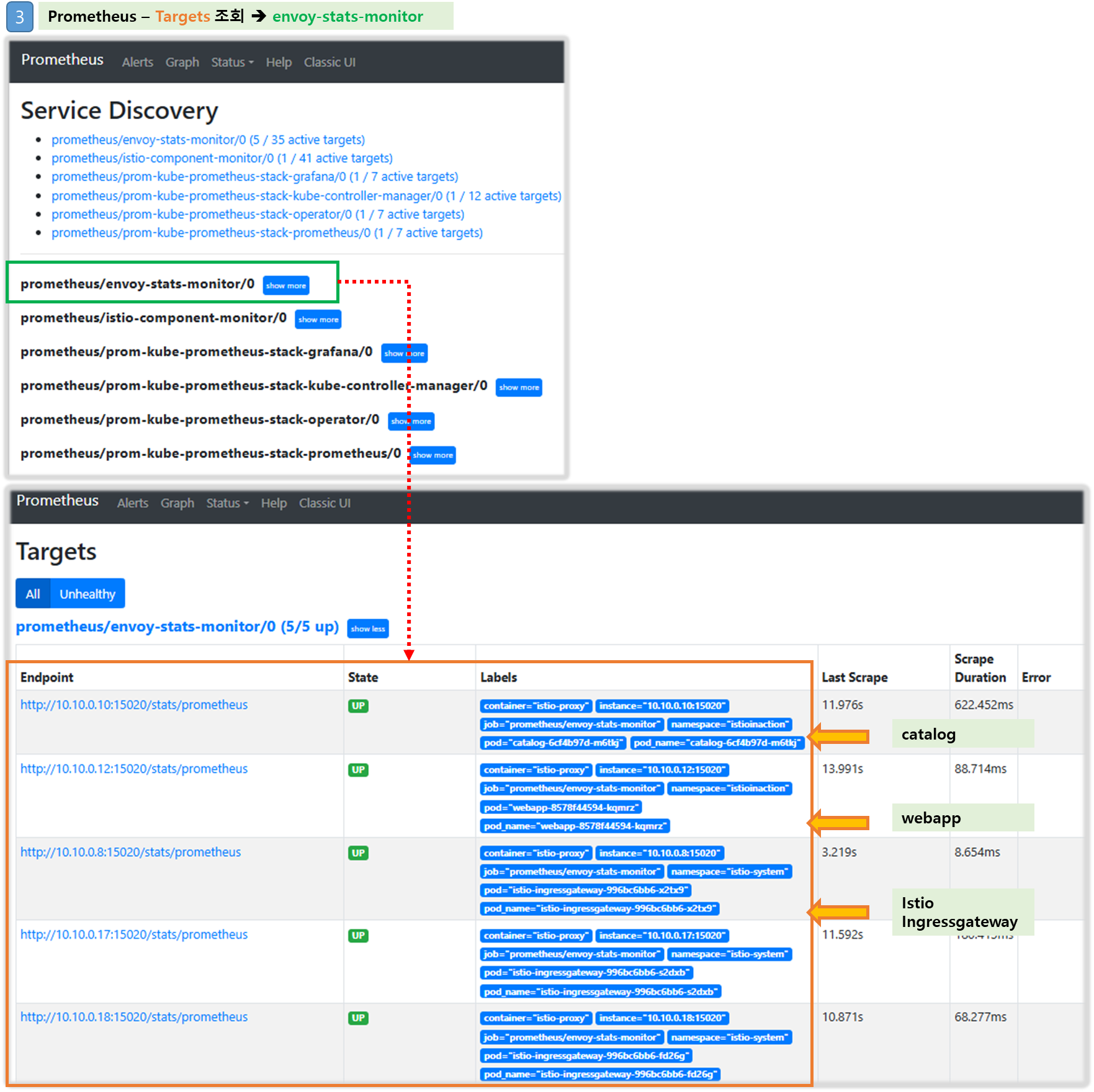The image size is (1094, 1092).
Task: Click UP state badge for 10.10.0.10
Action: 358,706
